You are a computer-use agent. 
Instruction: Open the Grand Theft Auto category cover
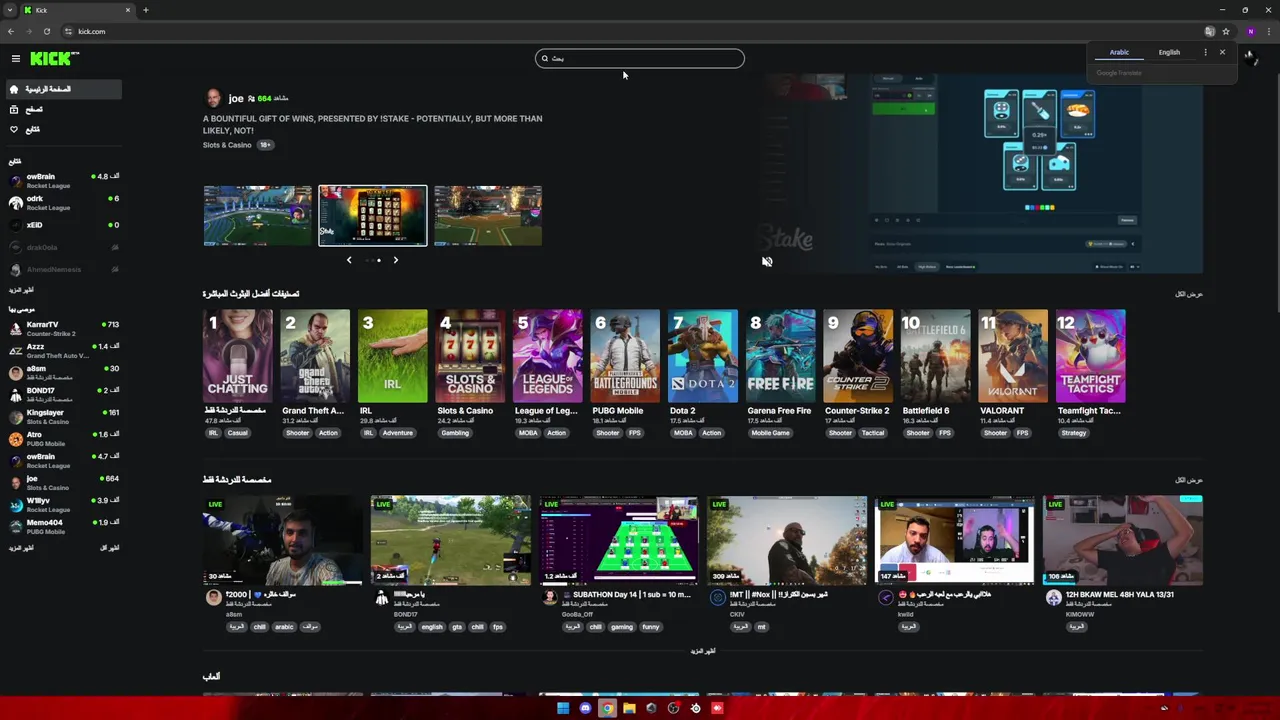click(315, 356)
